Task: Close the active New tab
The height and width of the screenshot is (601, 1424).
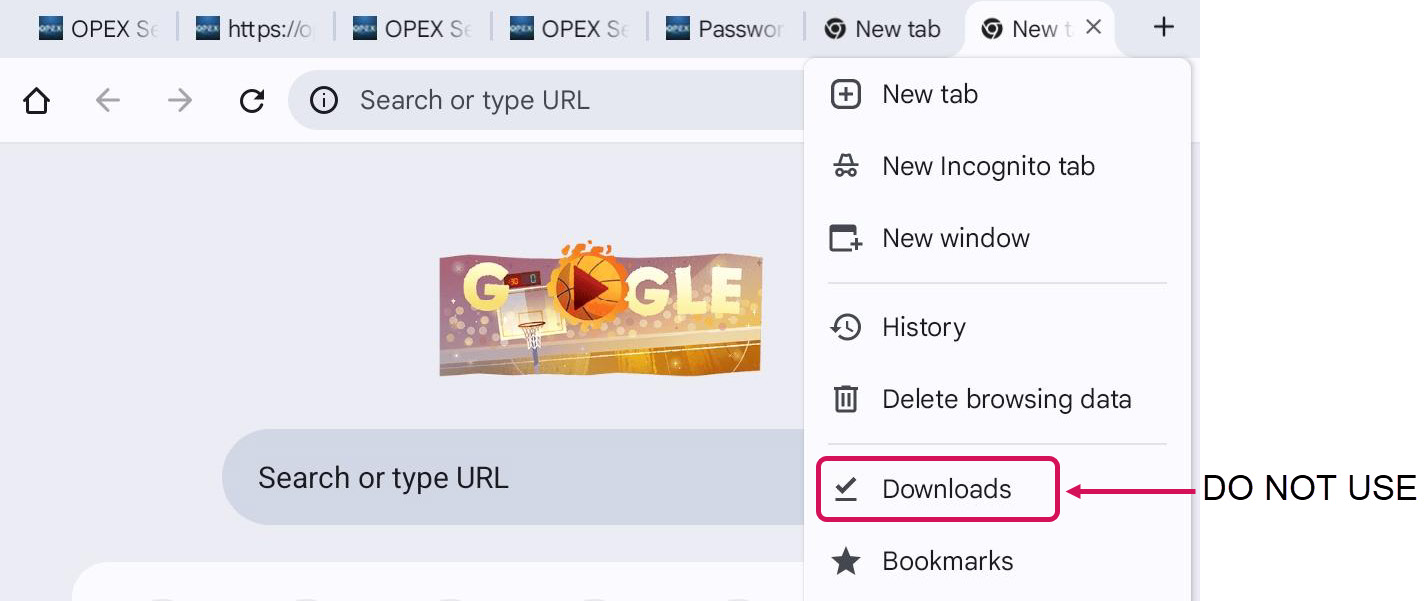Action: point(1094,28)
